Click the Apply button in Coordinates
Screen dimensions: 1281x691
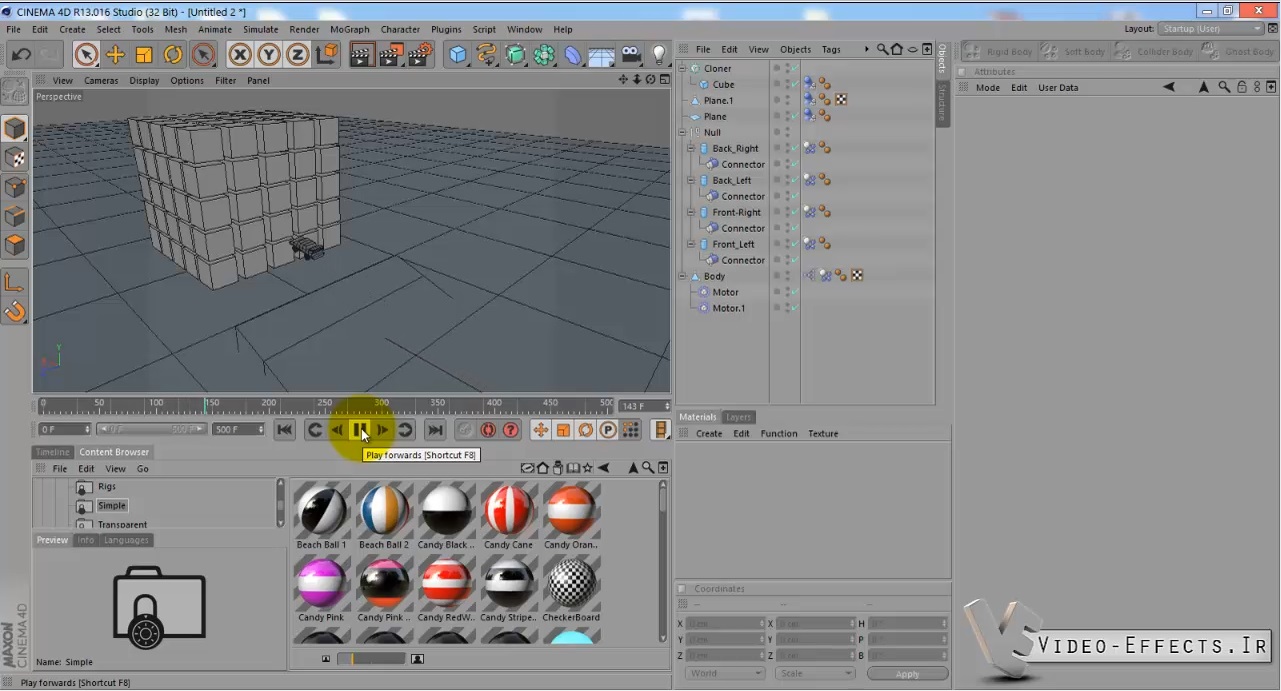(x=907, y=674)
